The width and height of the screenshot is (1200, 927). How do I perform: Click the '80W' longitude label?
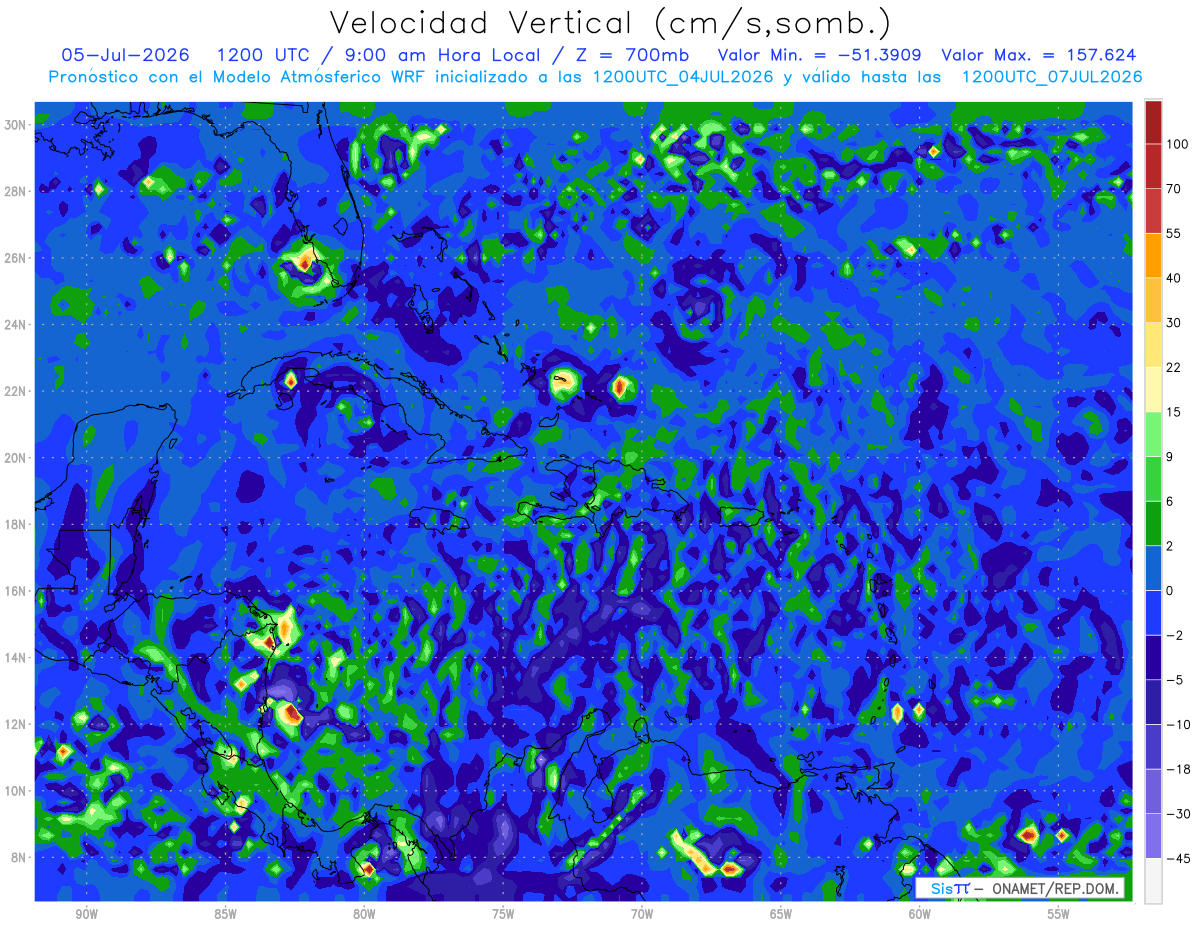click(364, 913)
